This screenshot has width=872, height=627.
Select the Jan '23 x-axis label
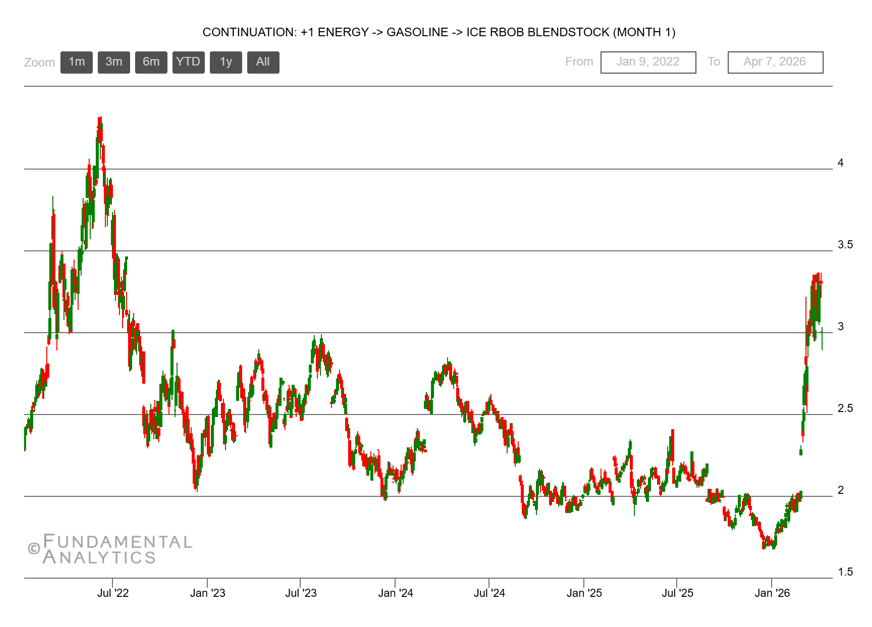click(x=207, y=593)
